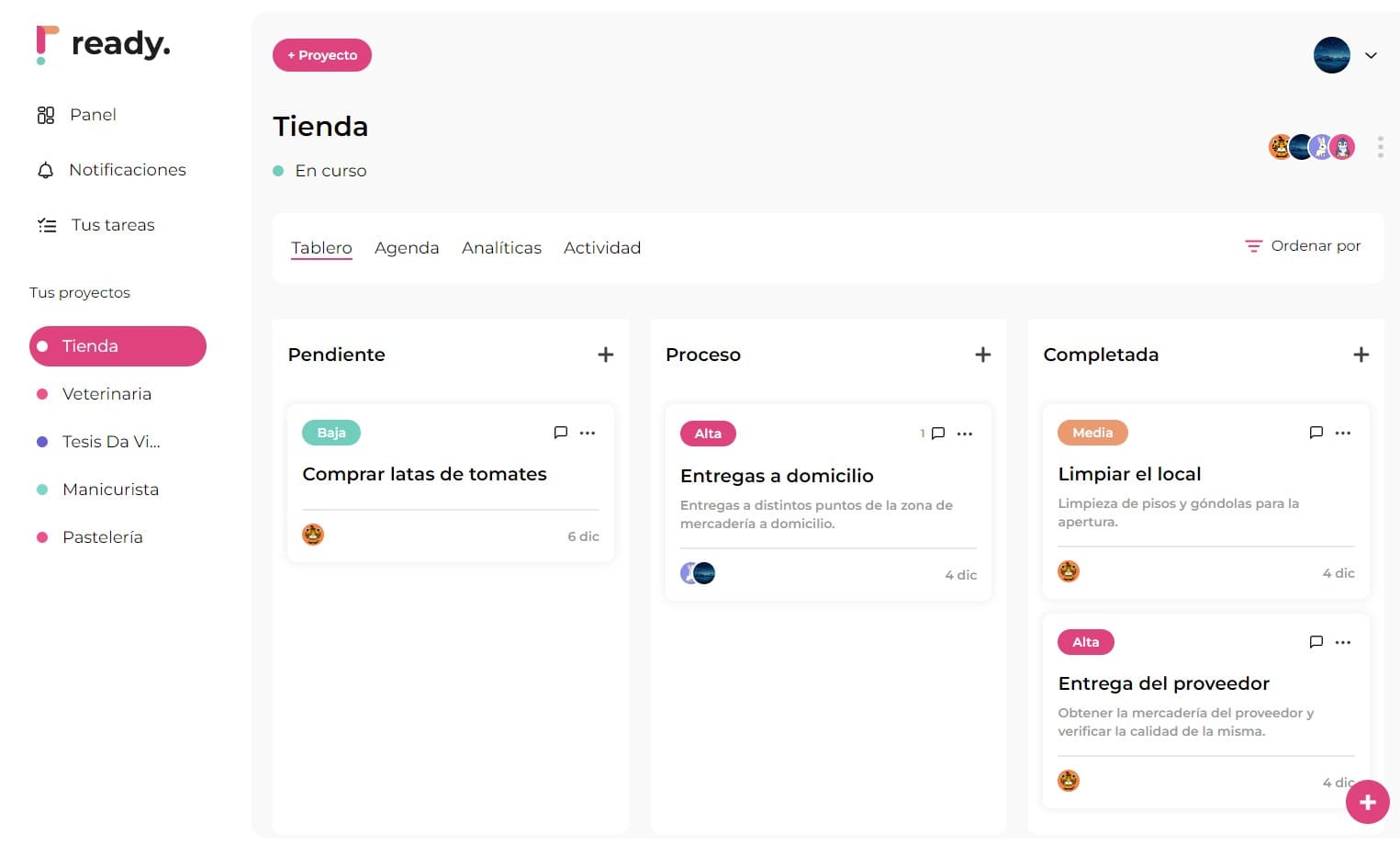Click the Panel dashboard icon in sidebar
This screenshot has width=1400, height=857.
[46, 115]
